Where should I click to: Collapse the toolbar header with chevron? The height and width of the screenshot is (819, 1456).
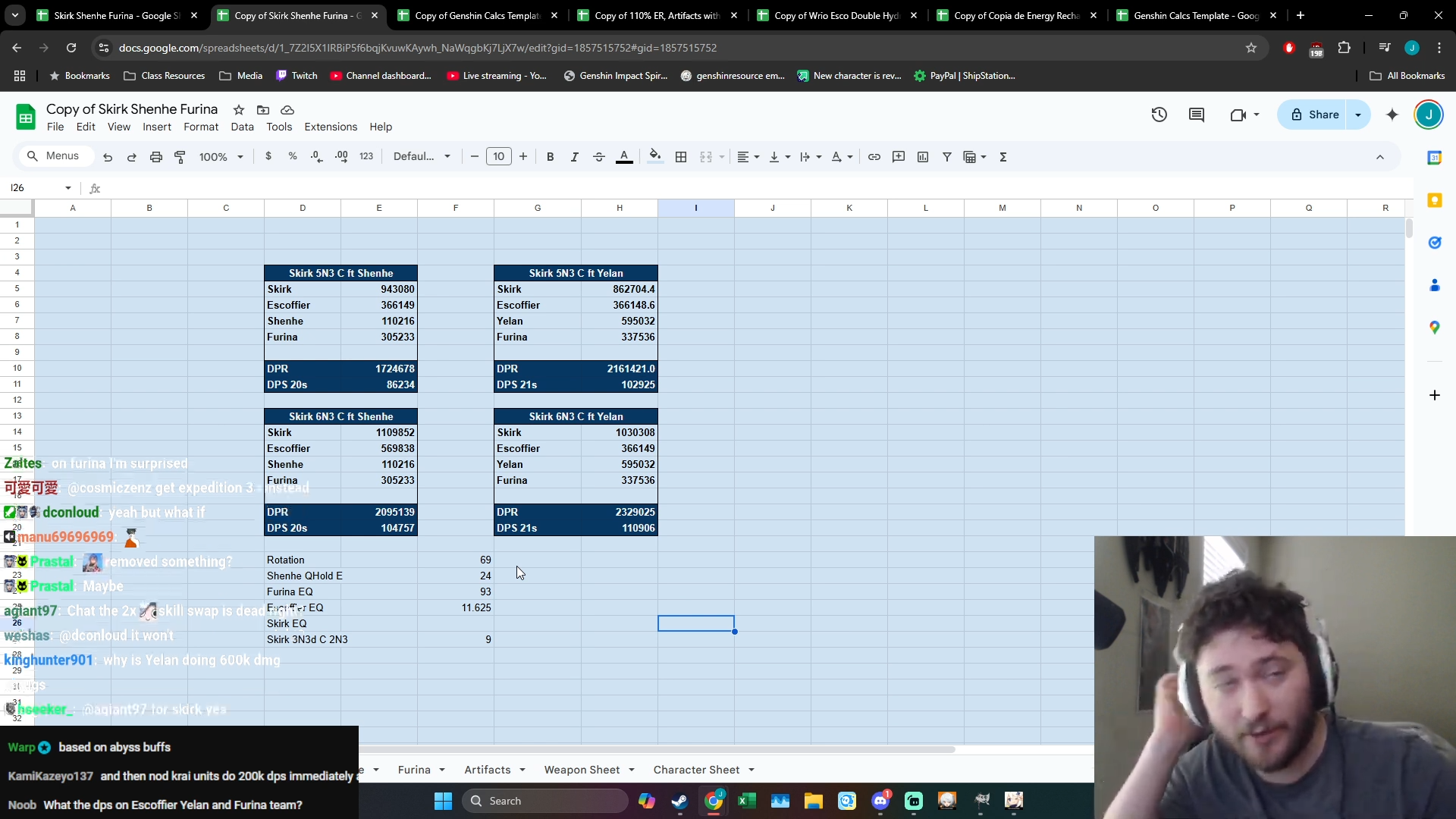1380,157
